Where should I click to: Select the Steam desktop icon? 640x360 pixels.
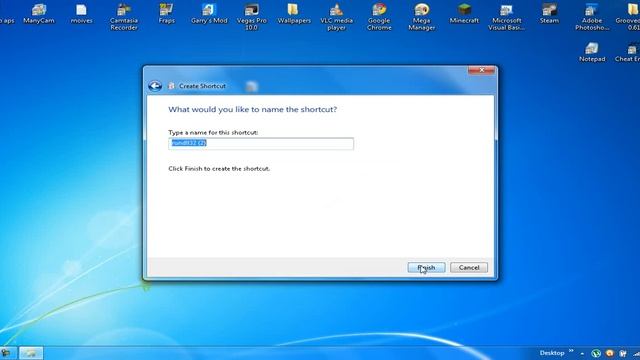tap(549, 13)
